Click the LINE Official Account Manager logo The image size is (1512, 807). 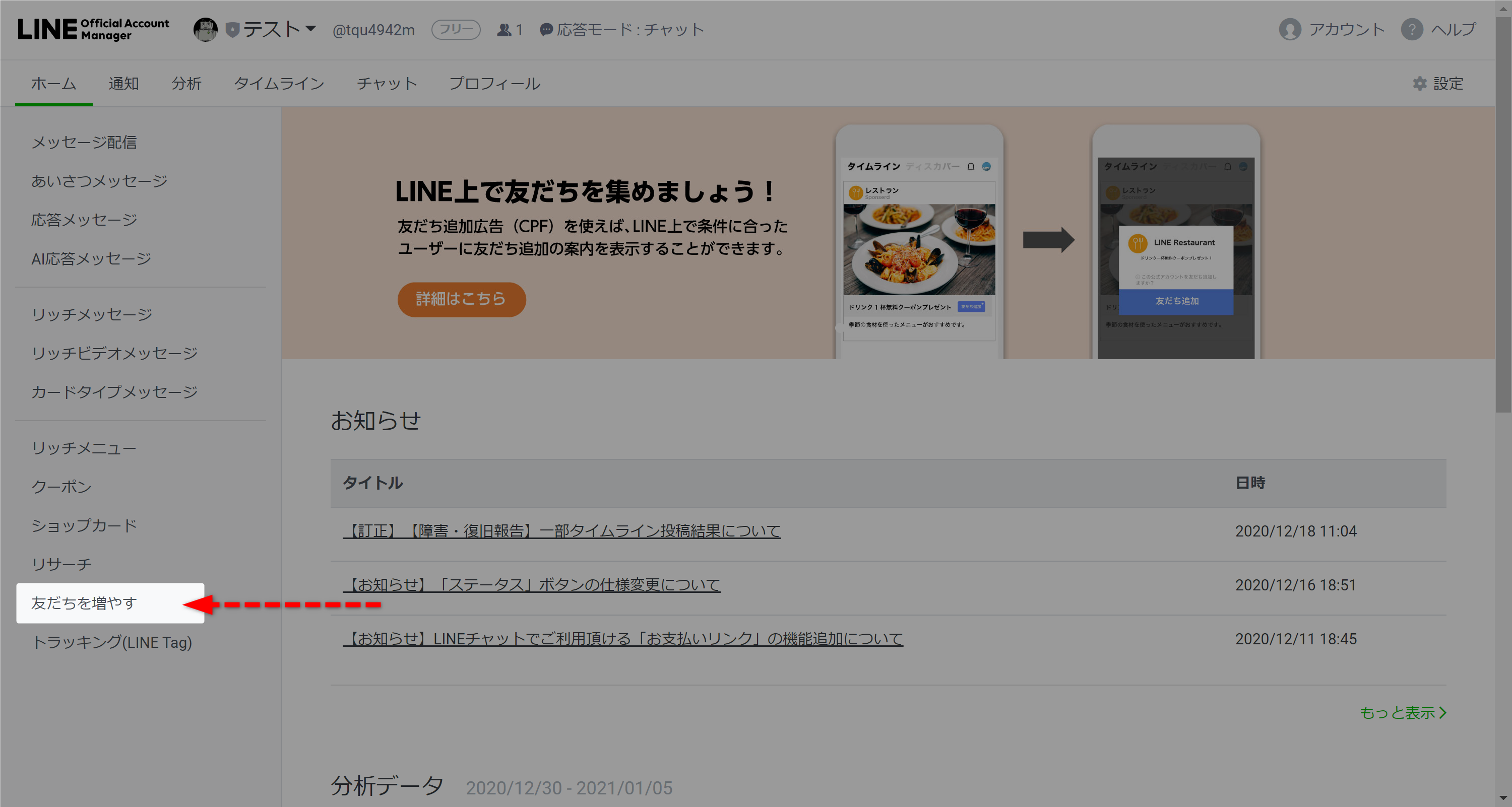(x=93, y=29)
